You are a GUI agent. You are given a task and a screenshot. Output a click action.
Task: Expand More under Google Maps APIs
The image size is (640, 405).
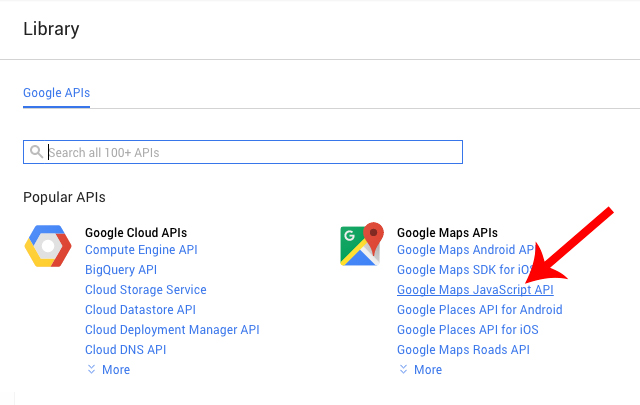pyautogui.click(x=421, y=370)
